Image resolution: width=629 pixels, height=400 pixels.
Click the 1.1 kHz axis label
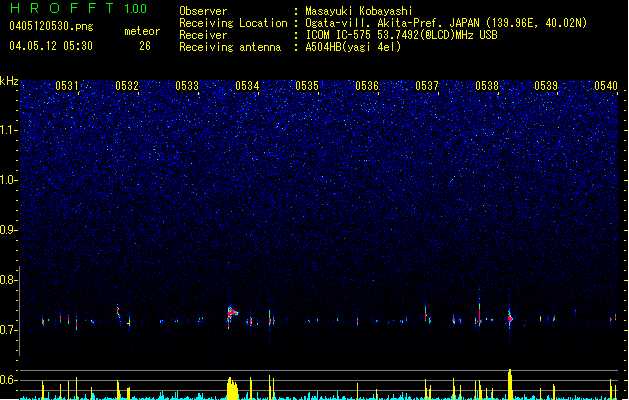click(9, 130)
